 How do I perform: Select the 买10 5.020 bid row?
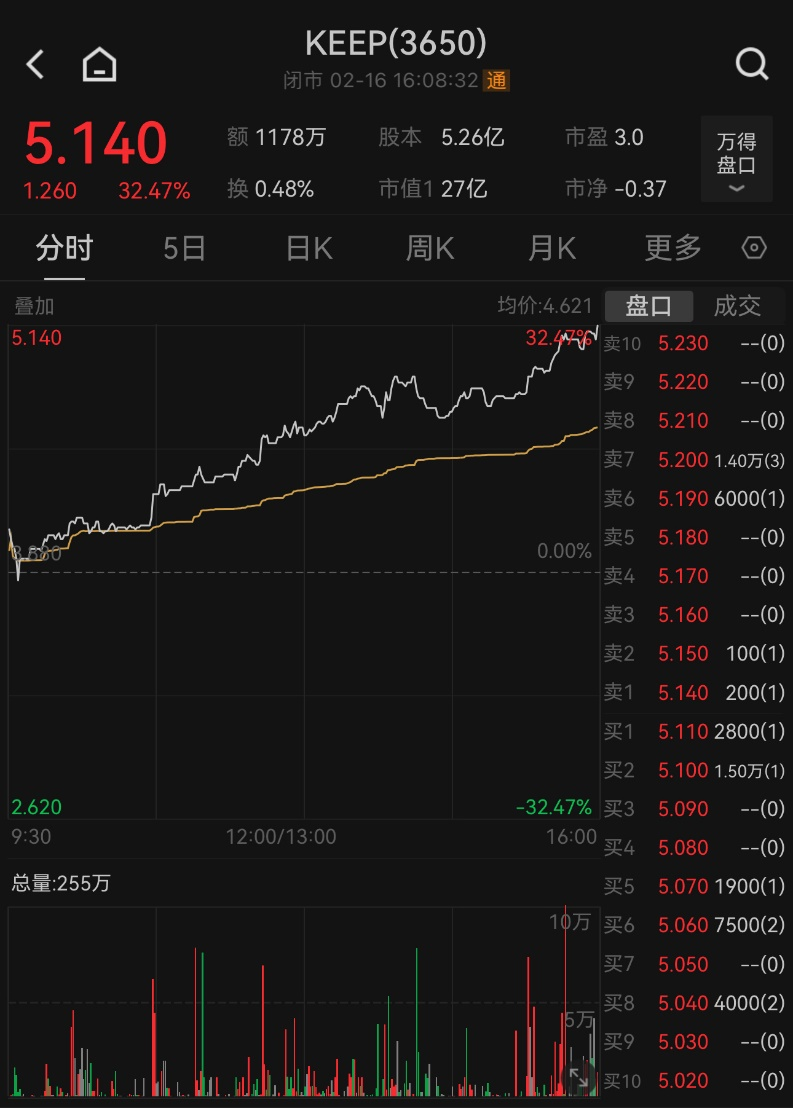[x=694, y=1081]
